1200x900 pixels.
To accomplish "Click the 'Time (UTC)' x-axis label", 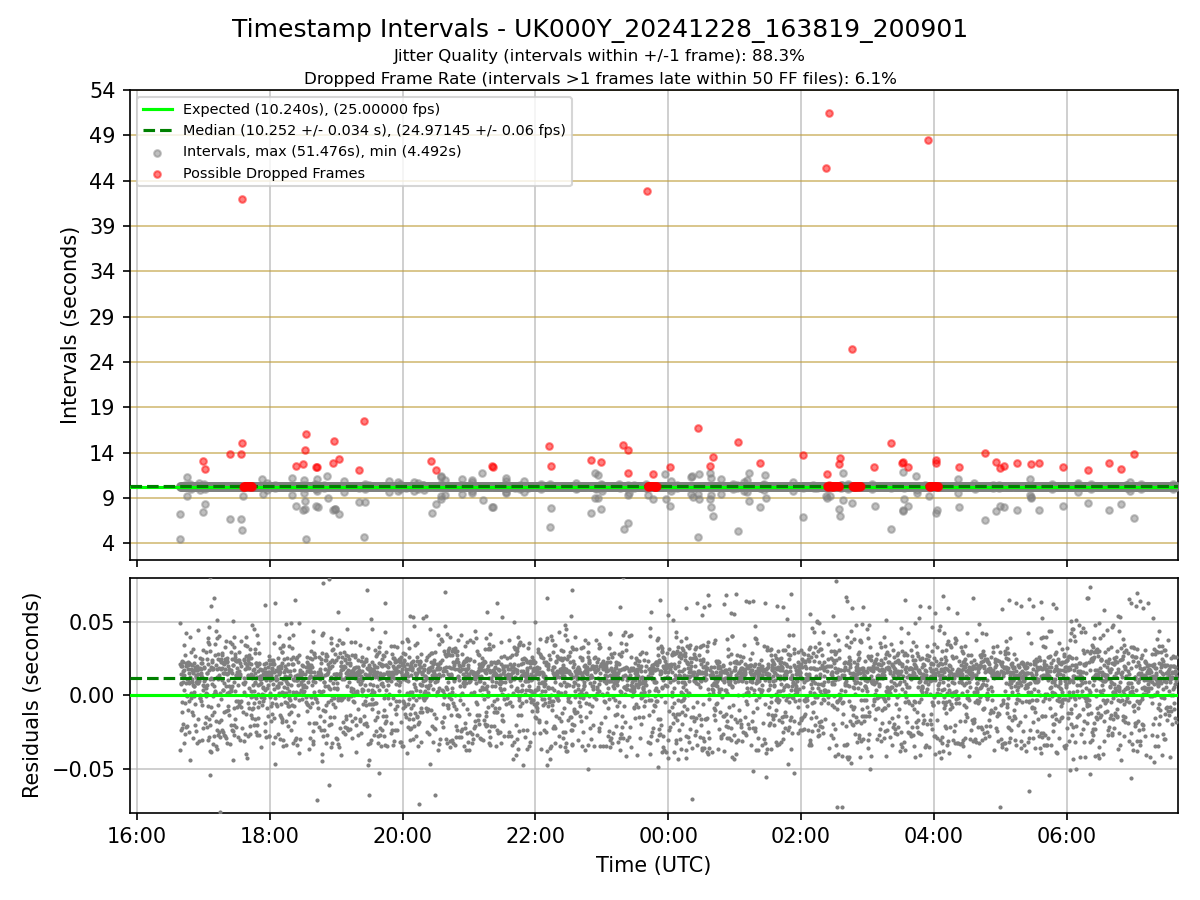I will (x=653, y=865).
